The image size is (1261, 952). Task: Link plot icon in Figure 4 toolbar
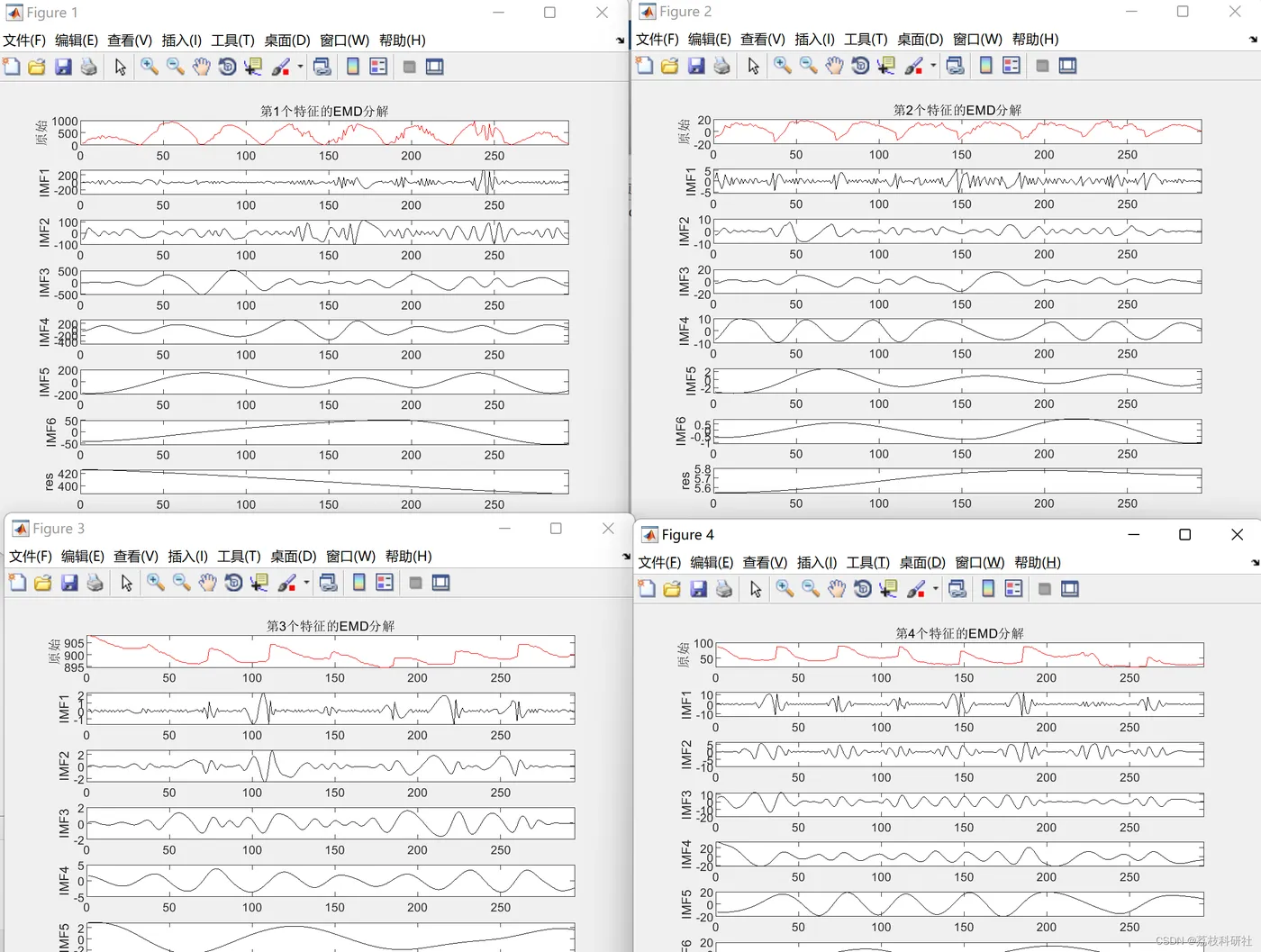(957, 589)
